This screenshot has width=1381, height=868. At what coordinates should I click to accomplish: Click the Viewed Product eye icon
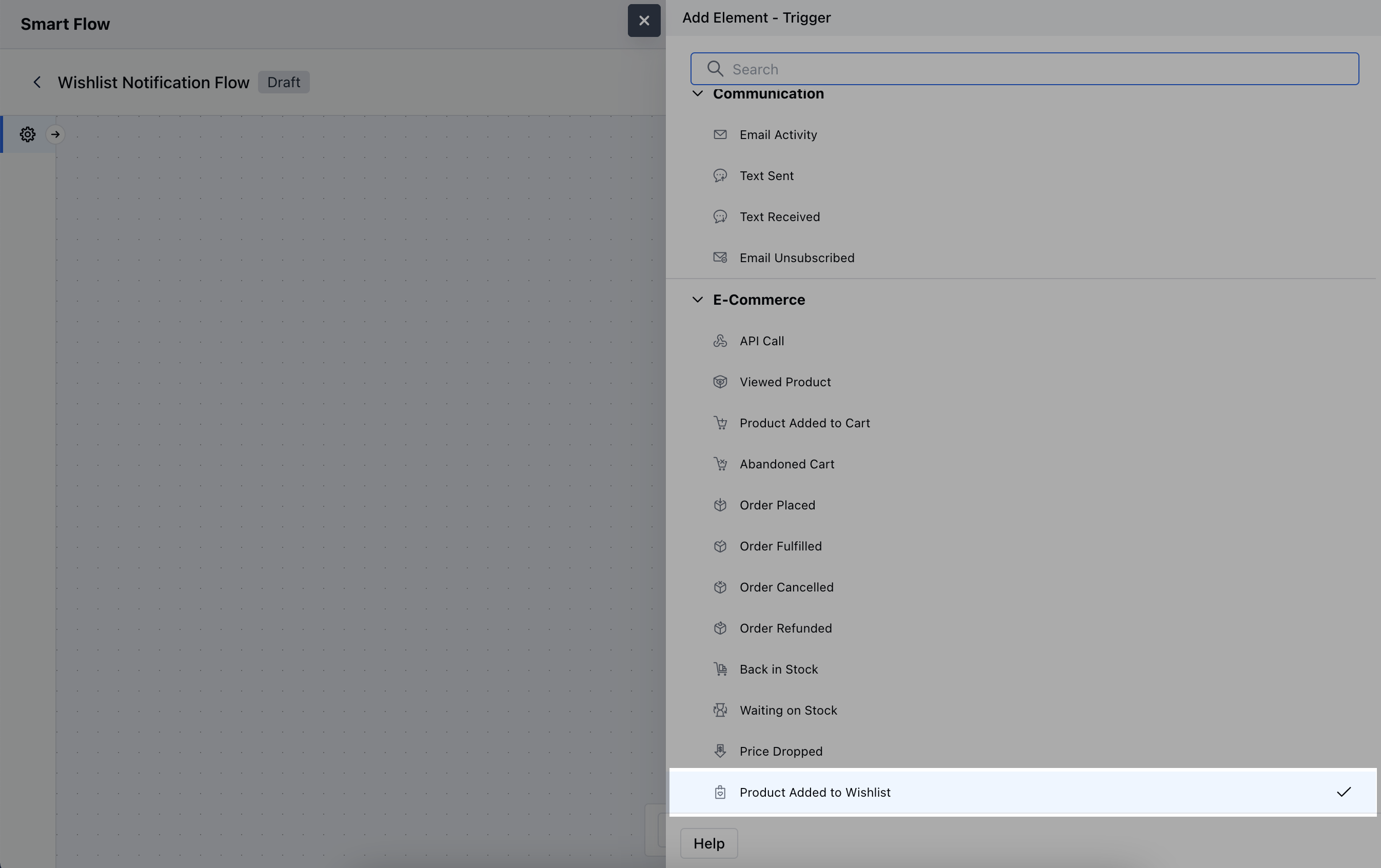[720, 382]
